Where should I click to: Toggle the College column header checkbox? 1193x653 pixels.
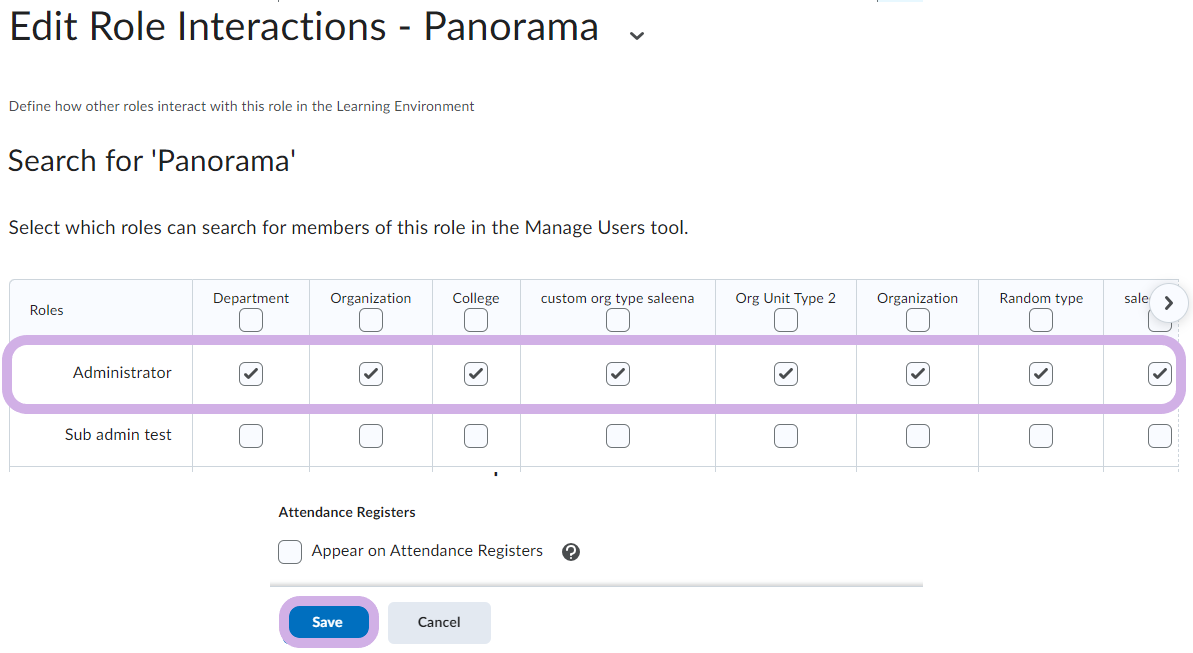point(476,320)
